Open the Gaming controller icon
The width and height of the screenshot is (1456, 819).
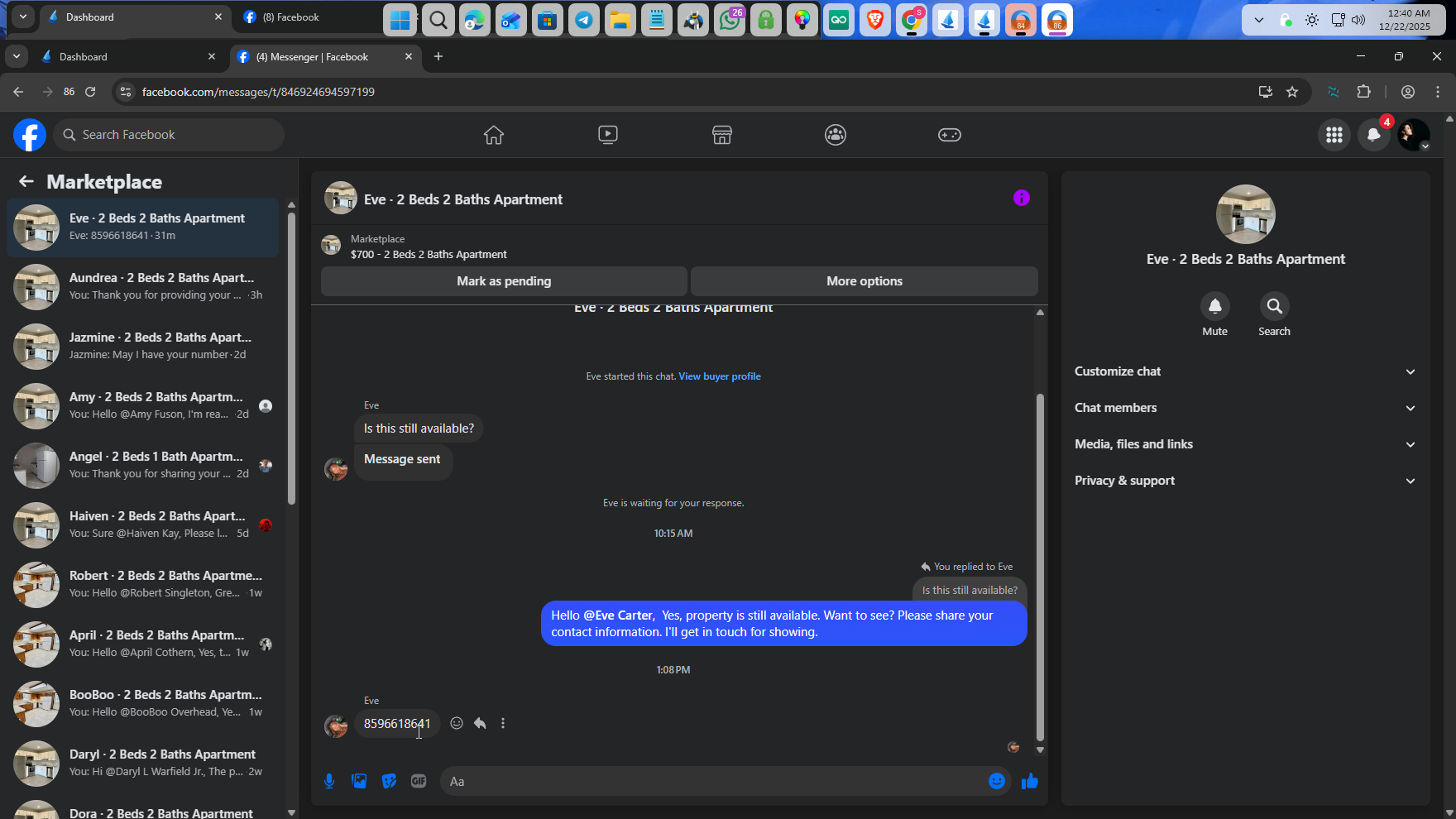tap(950, 135)
